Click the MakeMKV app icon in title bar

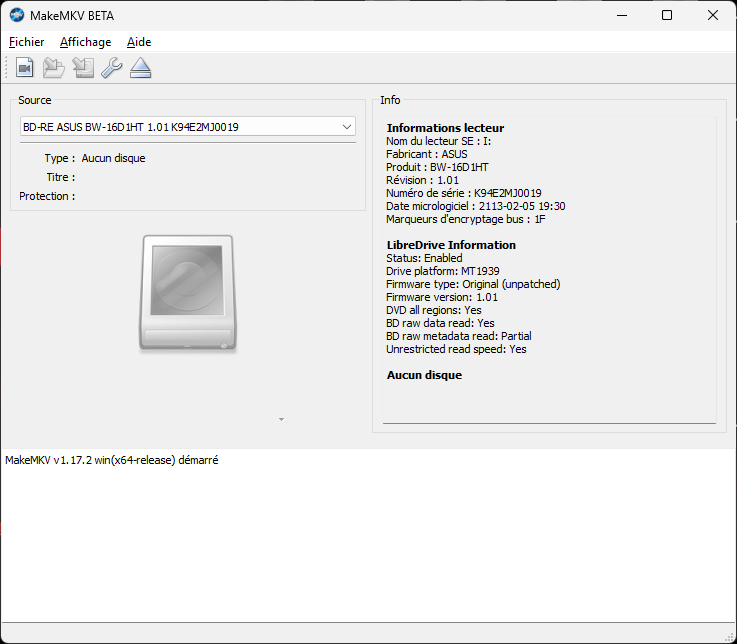[x=16, y=15]
